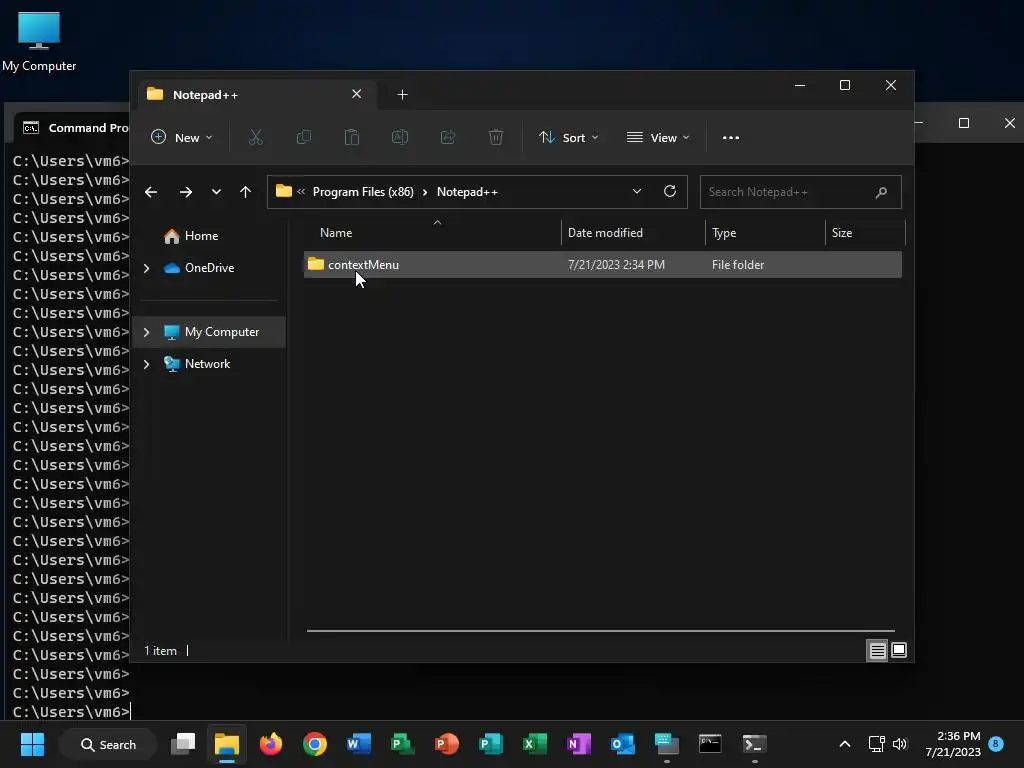Select Network in navigation pane
The image size is (1024, 768).
207,364
